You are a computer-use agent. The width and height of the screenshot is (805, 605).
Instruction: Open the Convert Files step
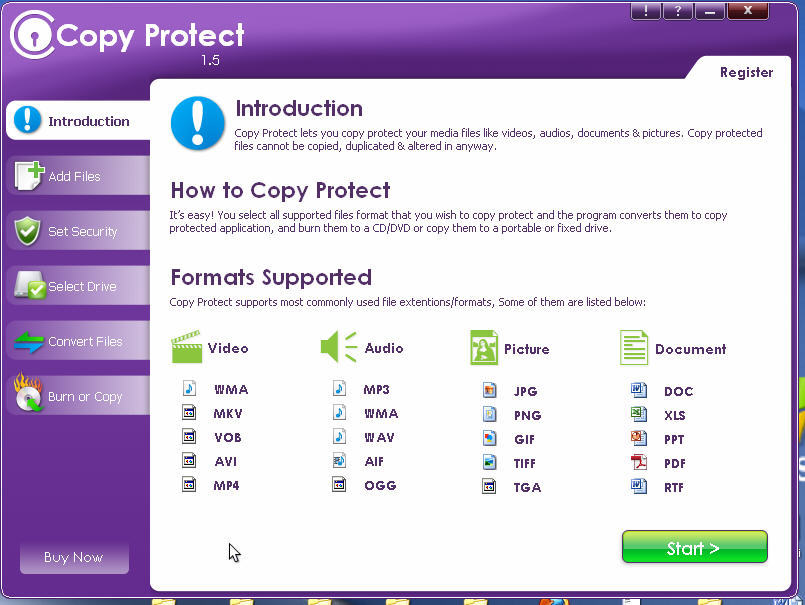click(79, 341)
